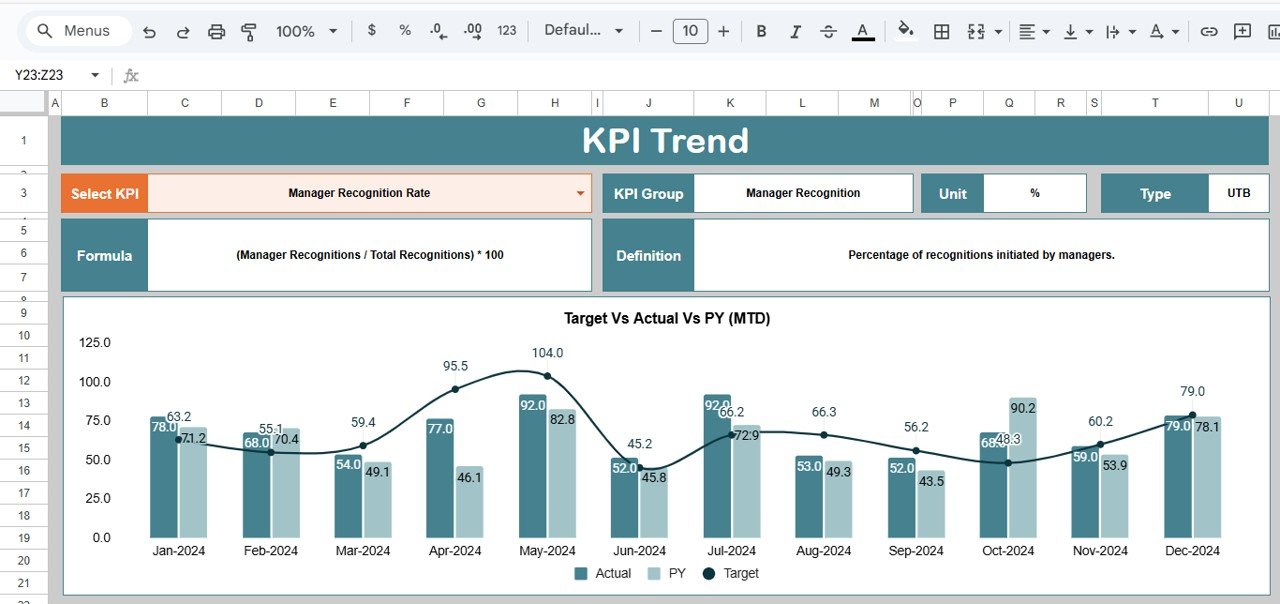Open the 123 more formats menu
The width and height of the screenshot is (1280, 604).
coord(507,31)
